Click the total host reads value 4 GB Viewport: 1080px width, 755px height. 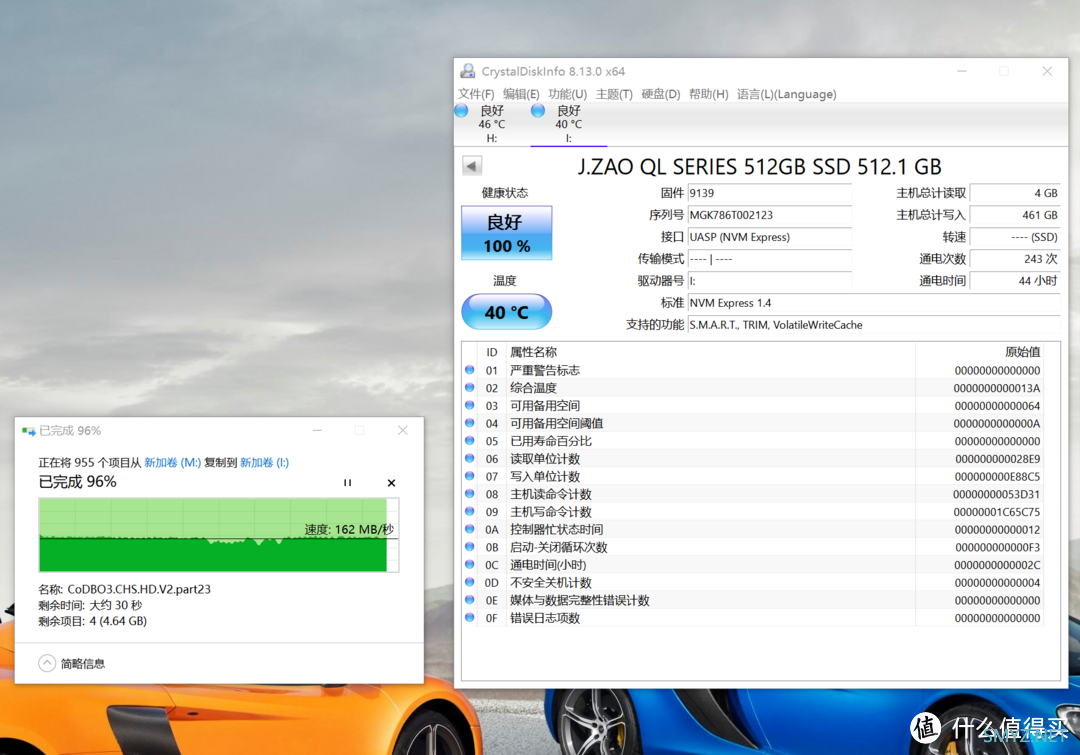click(x=1015, y=193)
